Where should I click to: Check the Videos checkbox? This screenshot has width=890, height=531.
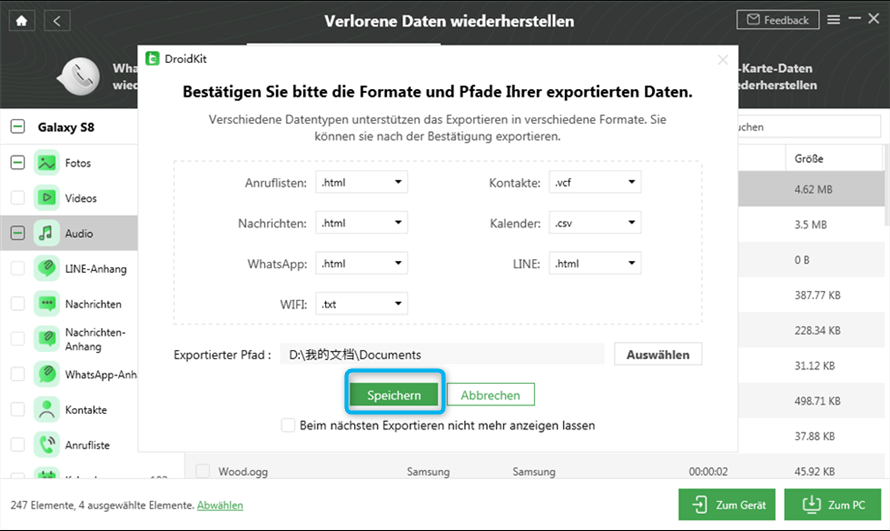[x=18, y=198]
